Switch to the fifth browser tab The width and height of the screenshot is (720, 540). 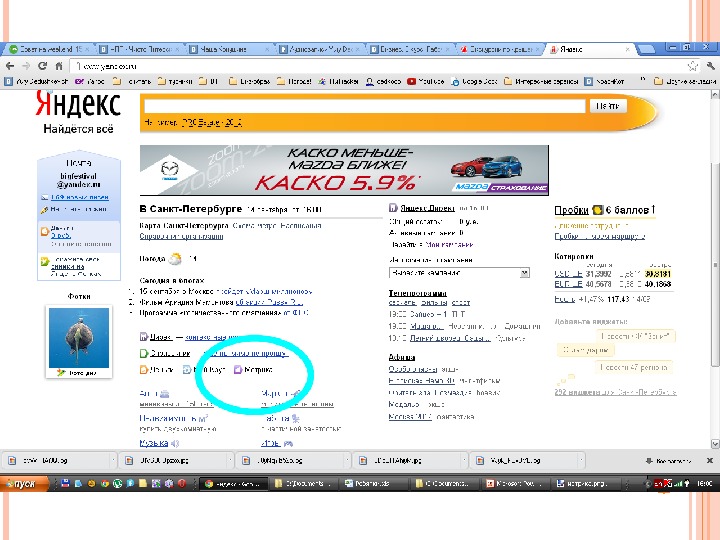[x=410, y=49]
